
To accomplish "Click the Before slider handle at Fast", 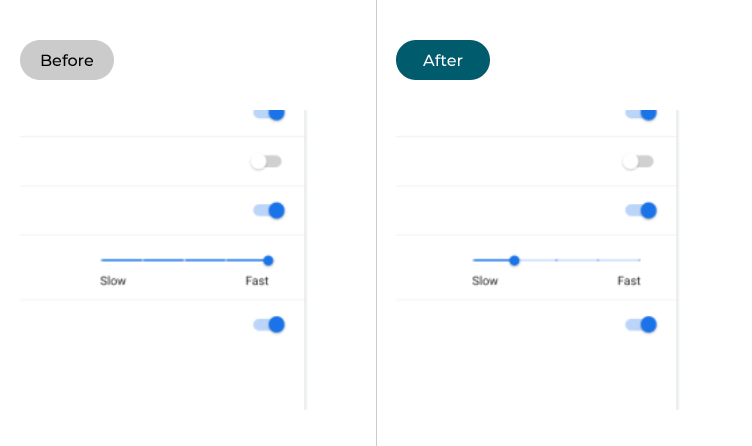I will coord(268,260).
